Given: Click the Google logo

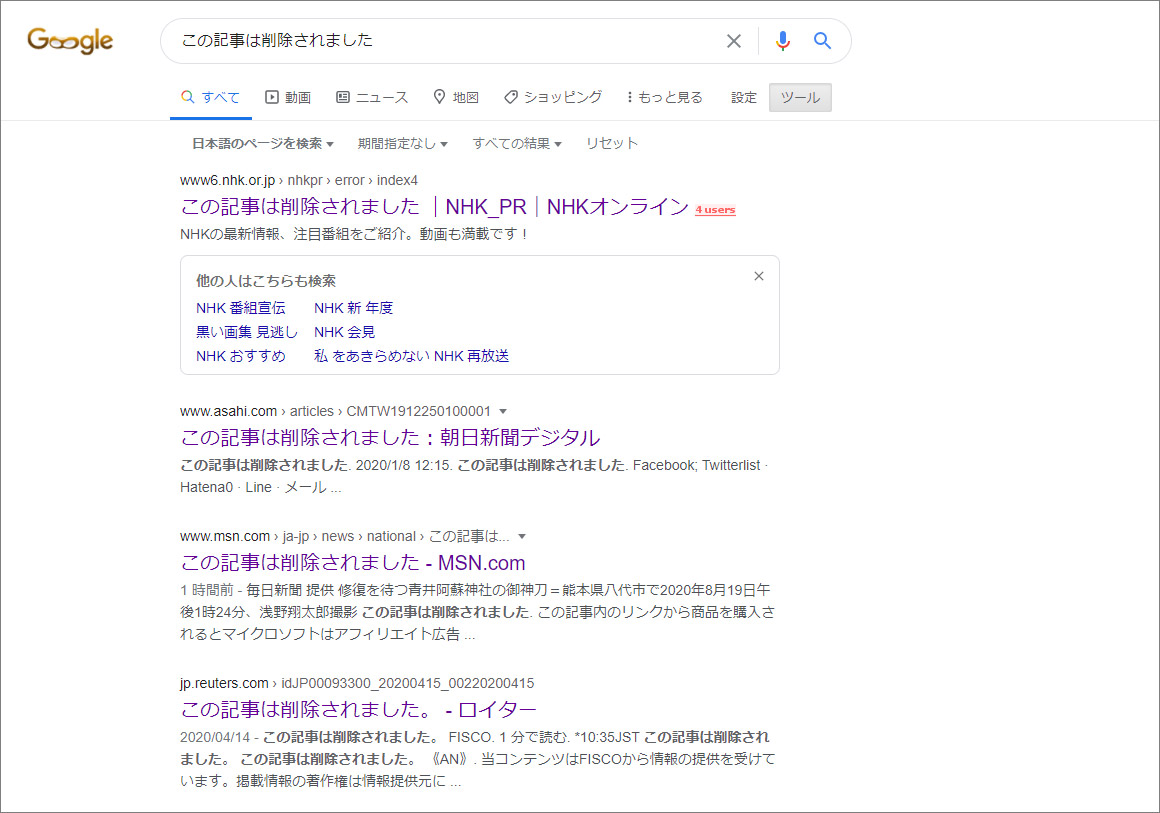Looking at the screenshot, I should click(x=70, y=40).
